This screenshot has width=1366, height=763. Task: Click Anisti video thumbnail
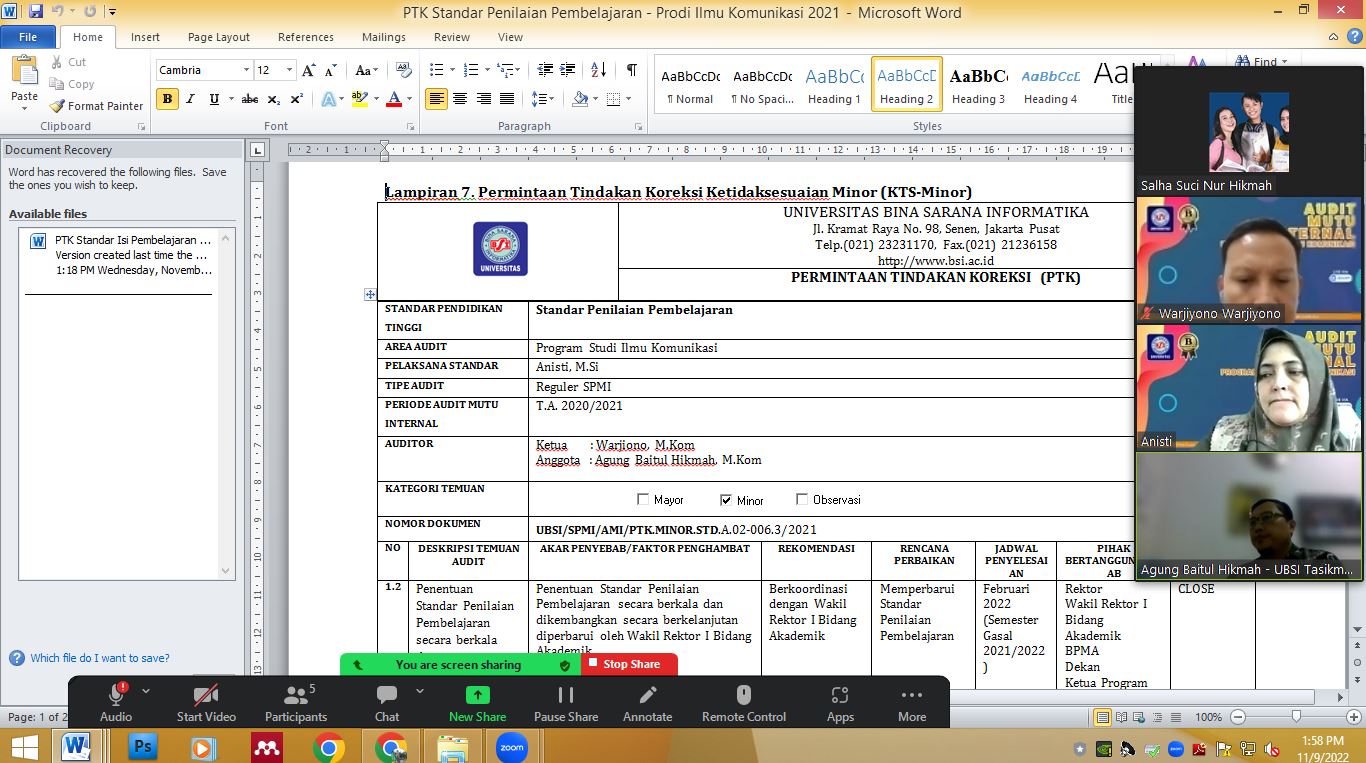1248,388
